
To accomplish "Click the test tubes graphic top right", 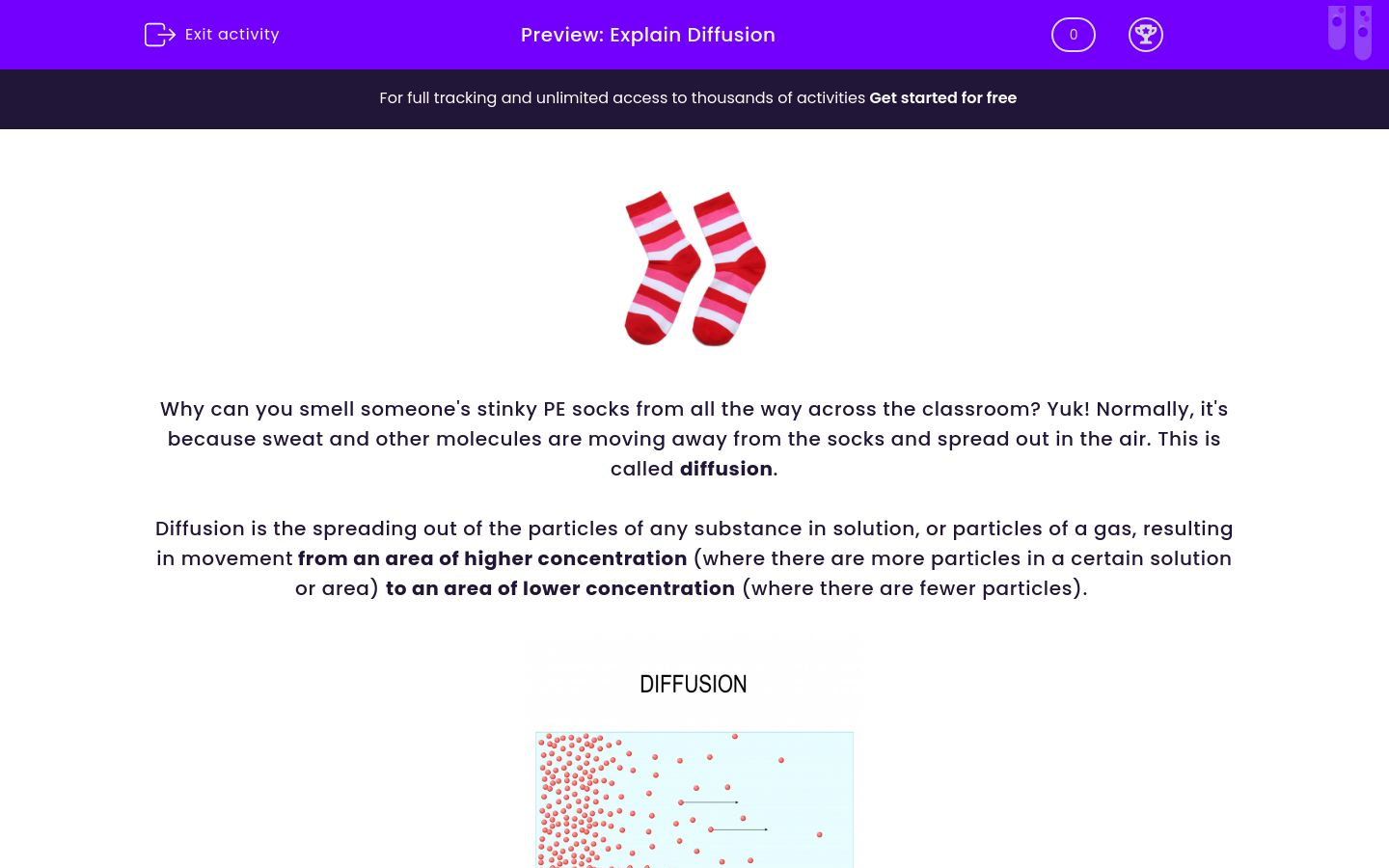I will pyautogui.click(x=1349, y=32).
